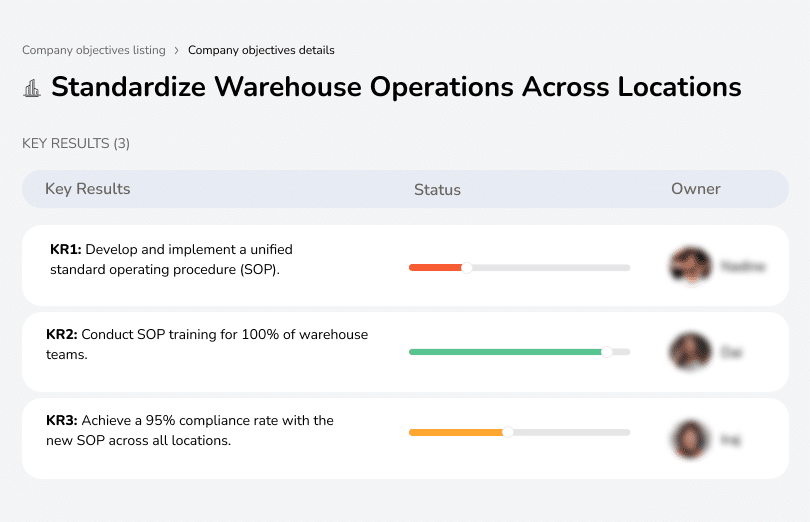Click the Status column header

click(437, 190)
